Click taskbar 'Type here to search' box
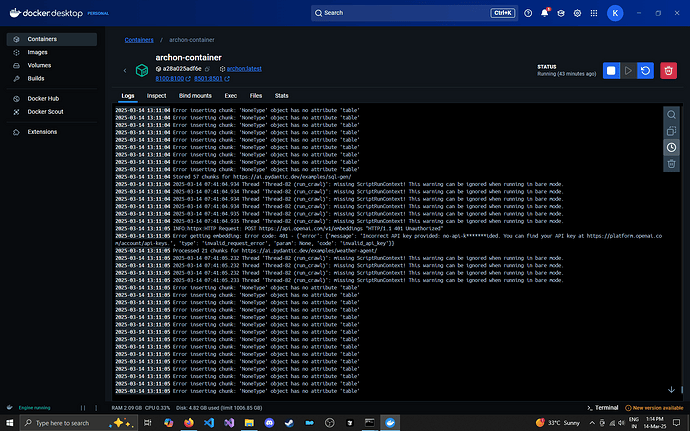The width and height of the screenshot is (690, 431). [x=79, y=423]
